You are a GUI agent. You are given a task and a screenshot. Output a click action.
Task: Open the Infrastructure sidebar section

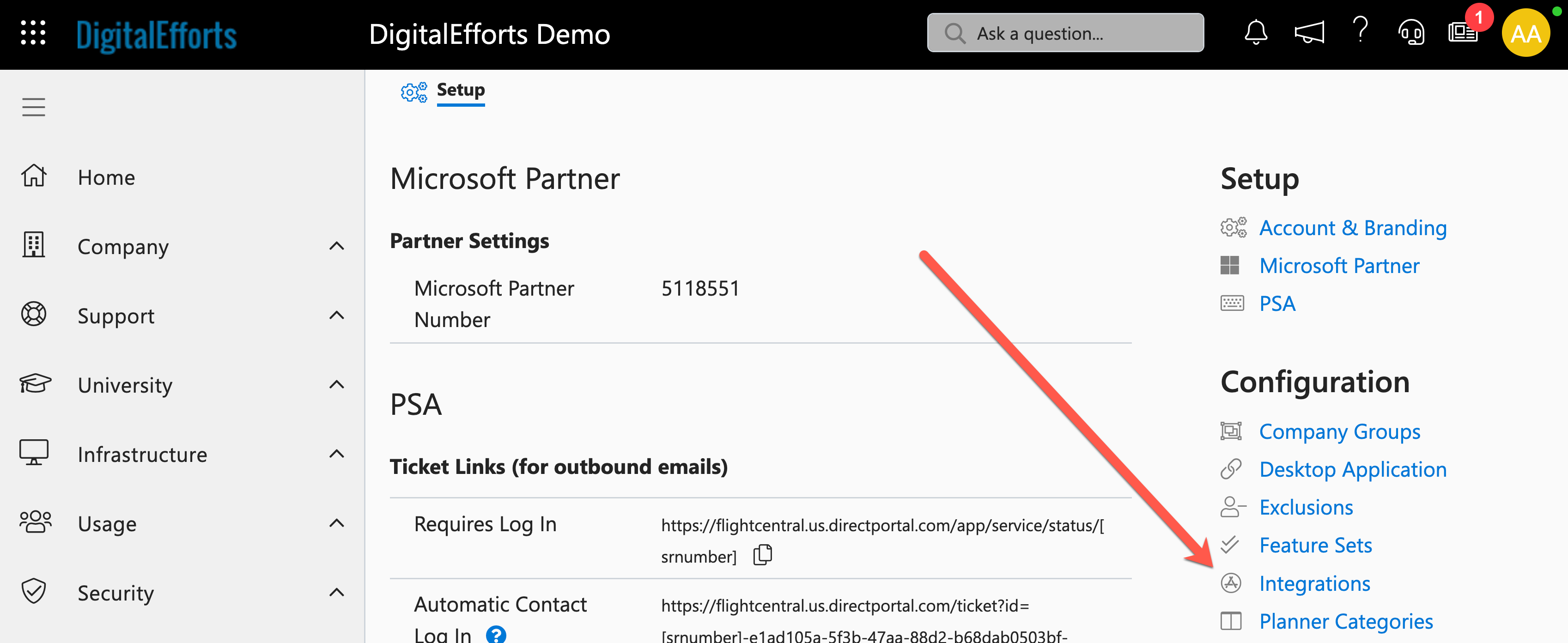coord(142,455)
